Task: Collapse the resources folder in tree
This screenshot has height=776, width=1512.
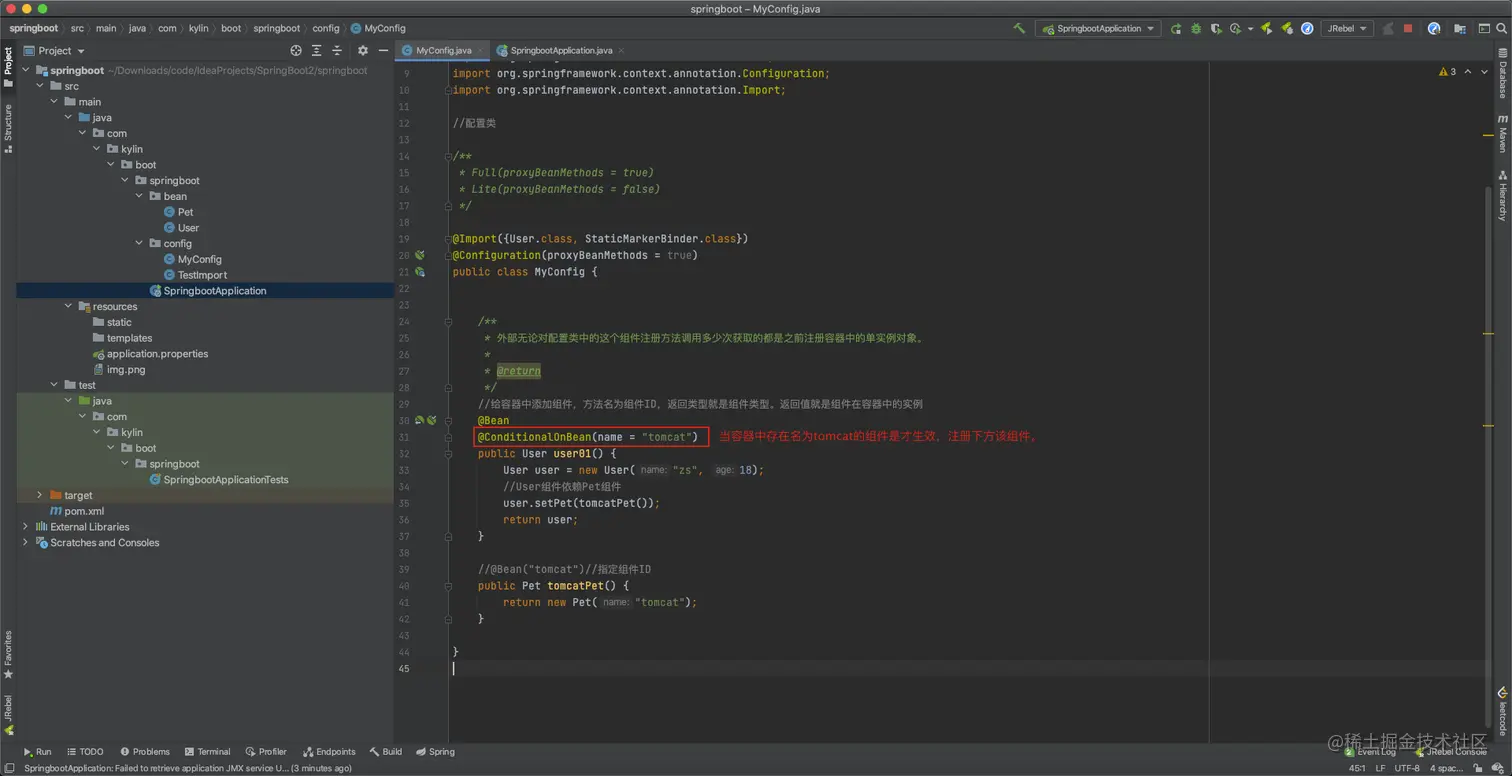Action: click(x=68, y=307)
